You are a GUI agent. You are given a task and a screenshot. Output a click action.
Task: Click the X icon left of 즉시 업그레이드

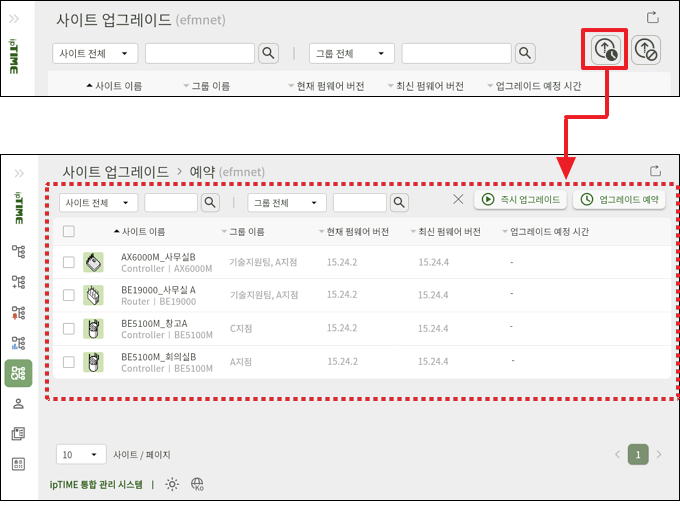[458, 200]
